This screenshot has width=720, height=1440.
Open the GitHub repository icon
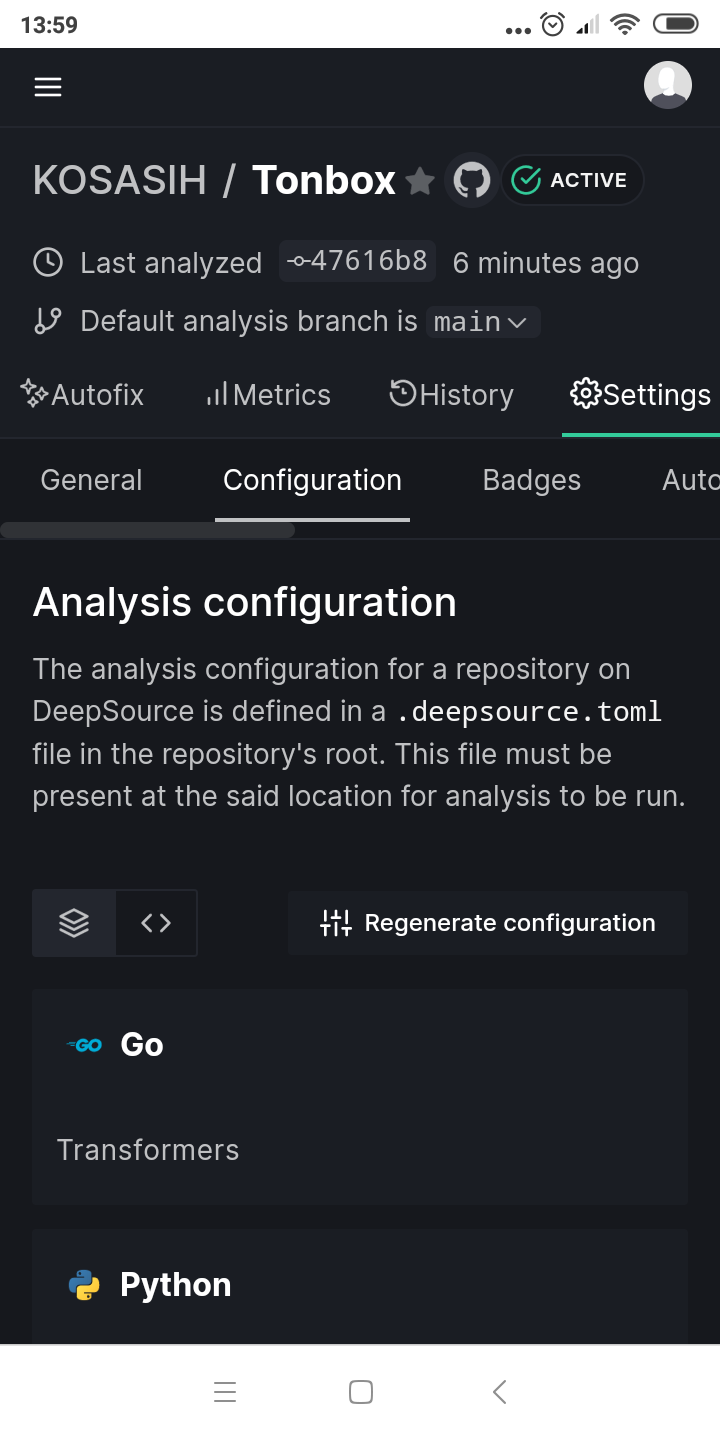point(472,181)
